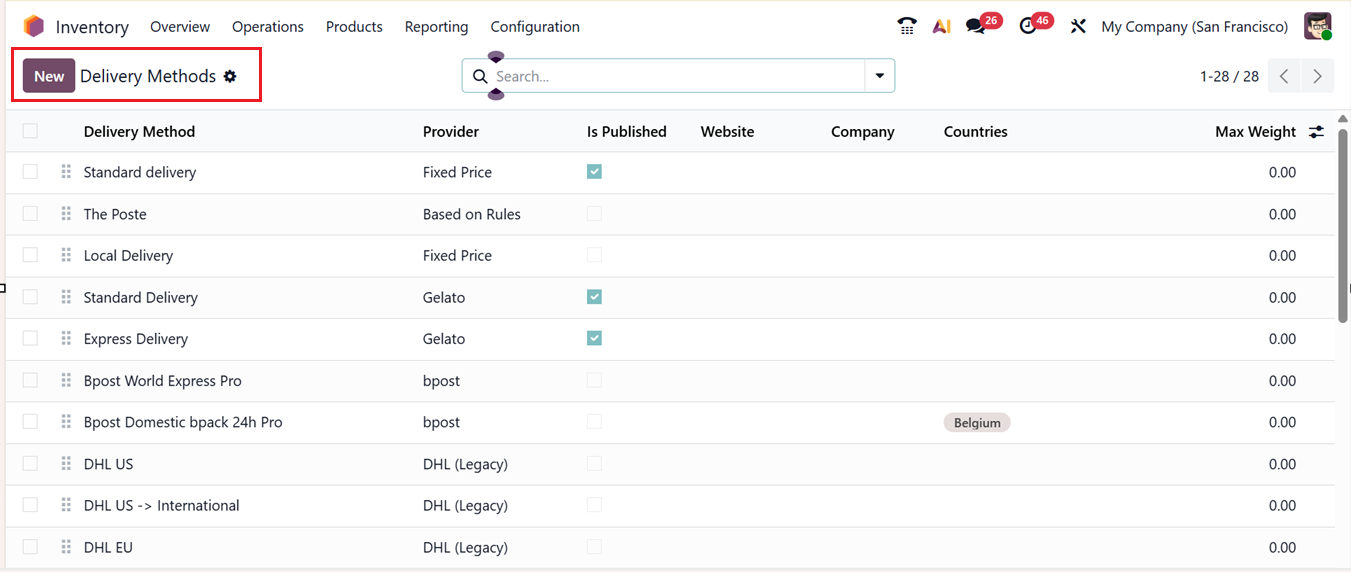Click the drag handle for DHL EU
1351x572 pixels.
(66, 547)
